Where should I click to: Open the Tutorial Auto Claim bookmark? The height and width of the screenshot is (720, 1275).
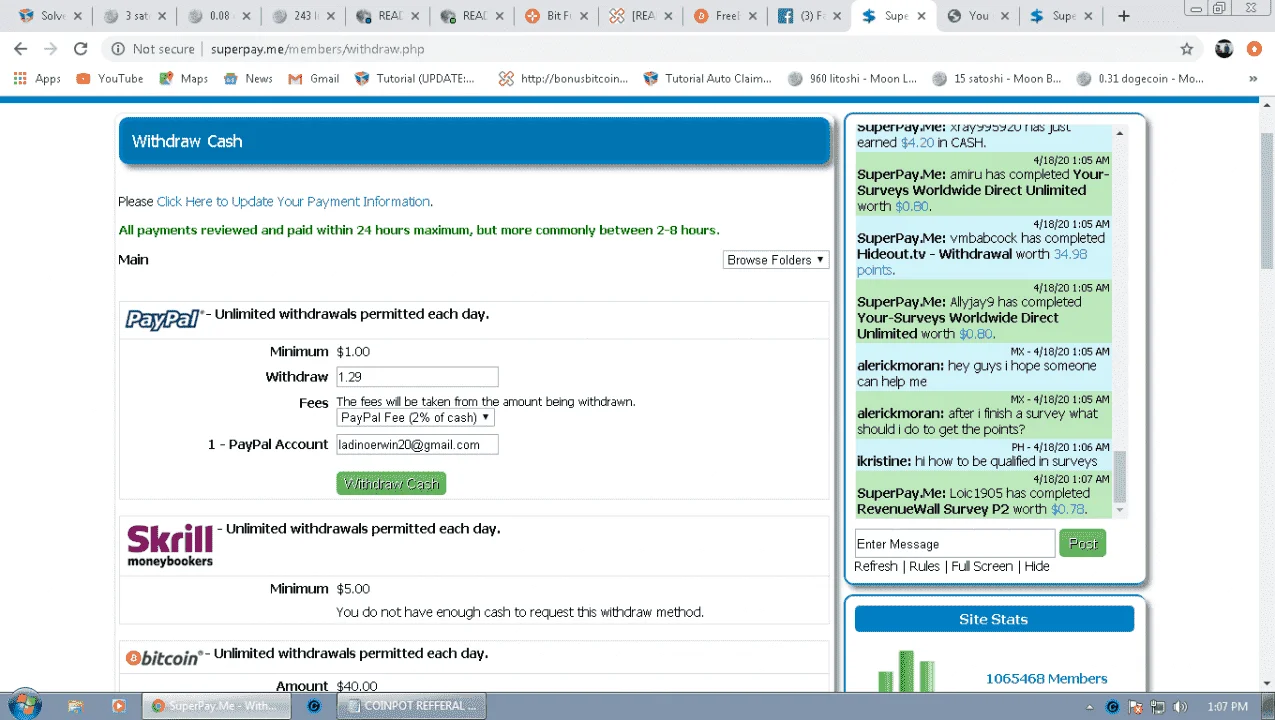click(708, 78)
